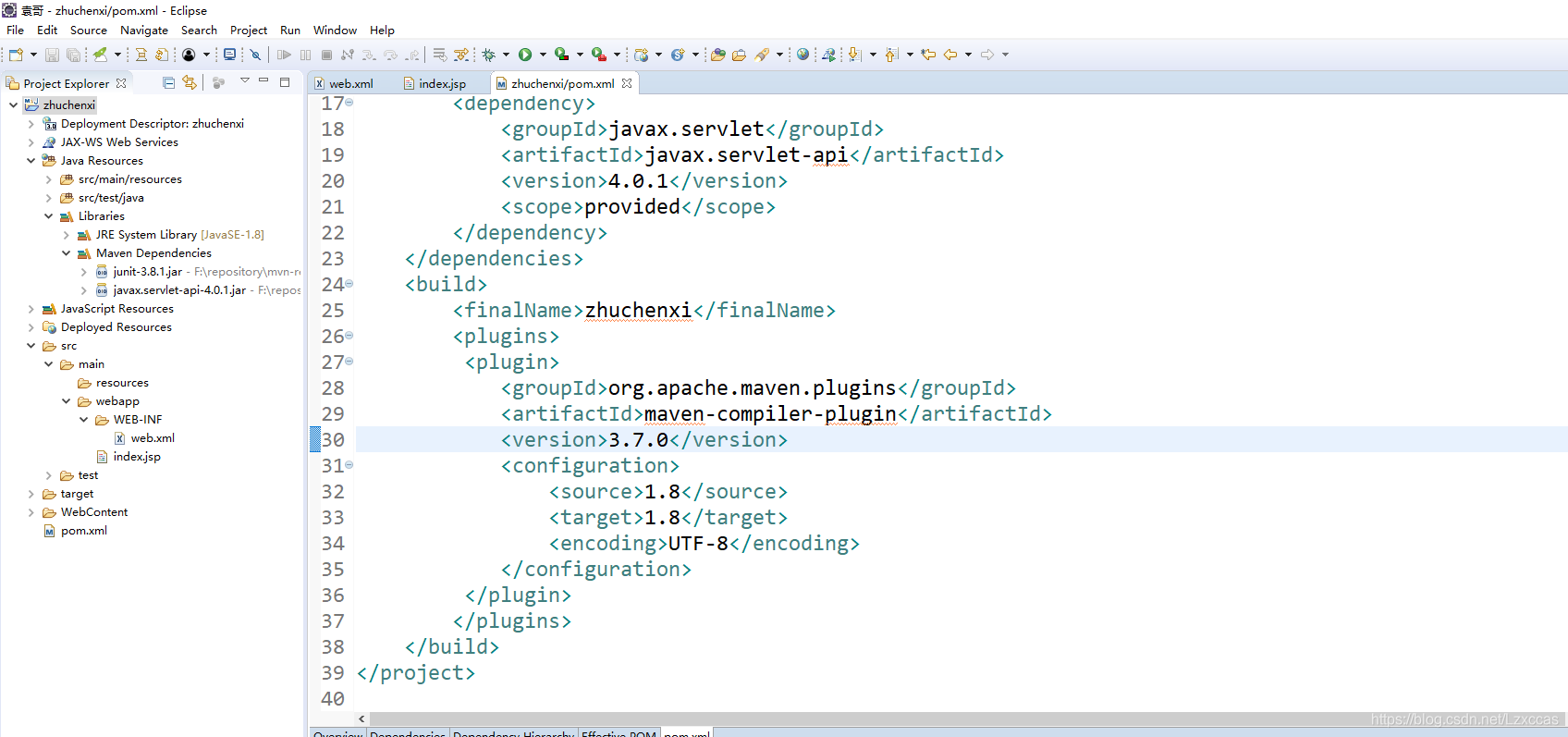Click the Open Task folder icon
The image size is (1568, 737).
[x=739, y=55]
